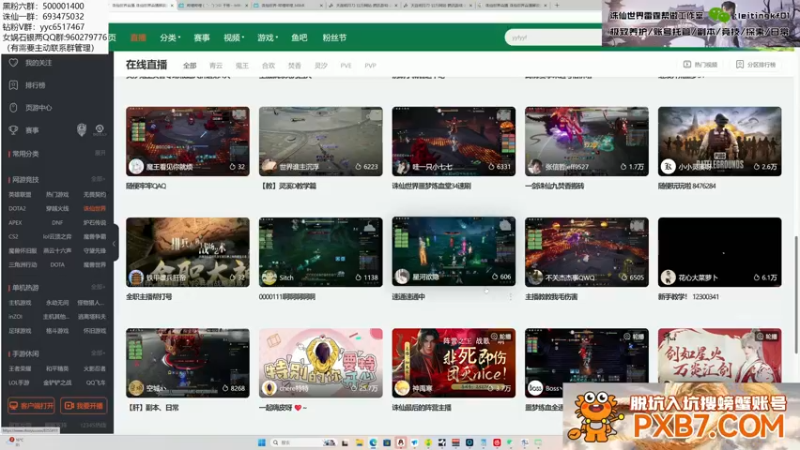Click Windows Start button on taskbar

(262, 442)
